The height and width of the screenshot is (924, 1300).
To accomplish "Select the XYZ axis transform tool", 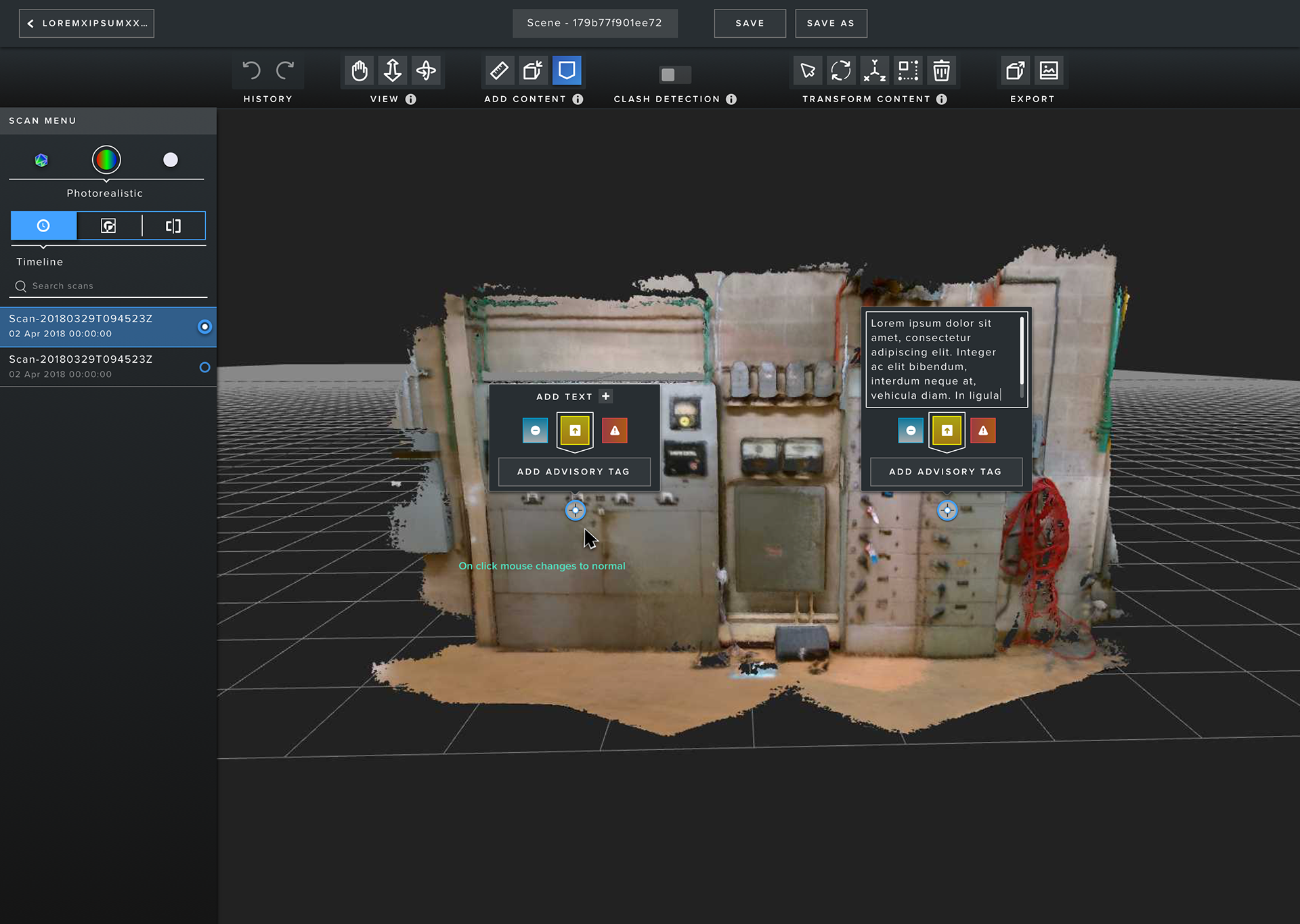I will (x=874, y=70).
